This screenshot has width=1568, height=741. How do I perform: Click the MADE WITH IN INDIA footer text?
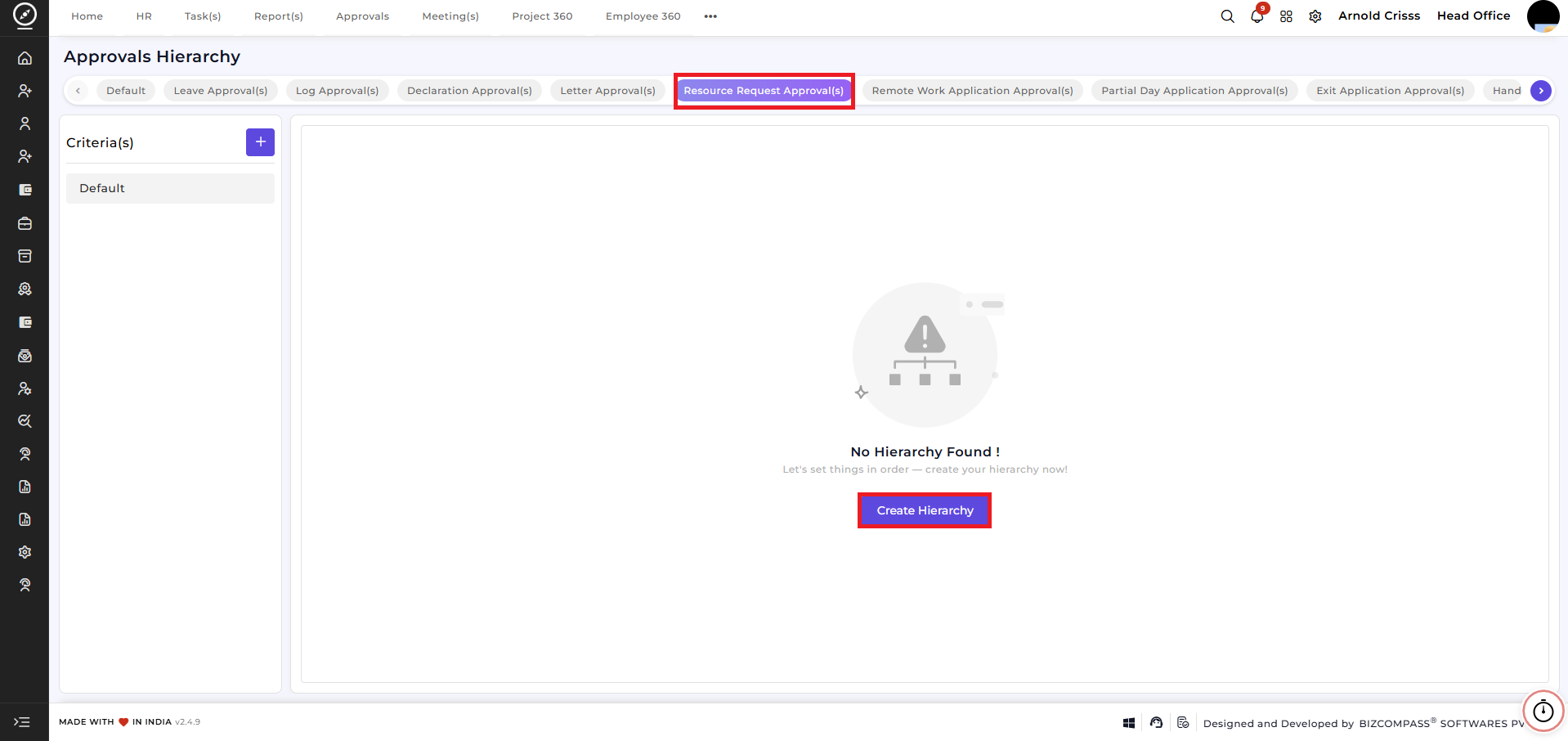coord(115,722)
